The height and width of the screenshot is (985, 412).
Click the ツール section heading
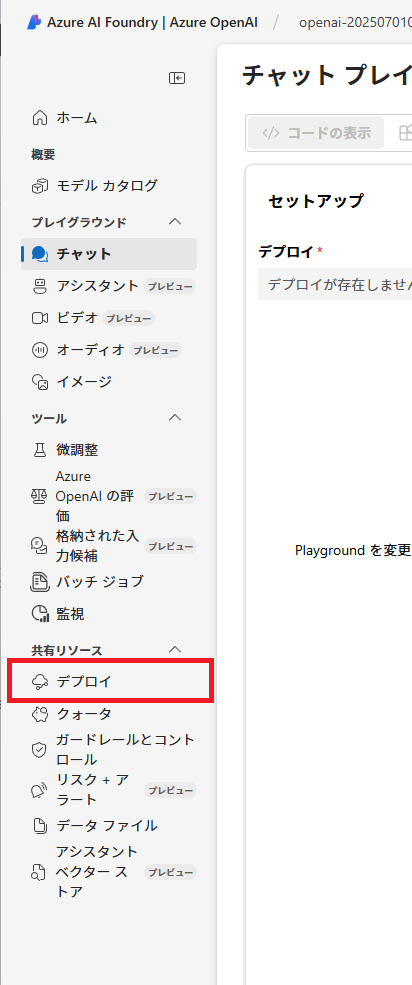49,418
